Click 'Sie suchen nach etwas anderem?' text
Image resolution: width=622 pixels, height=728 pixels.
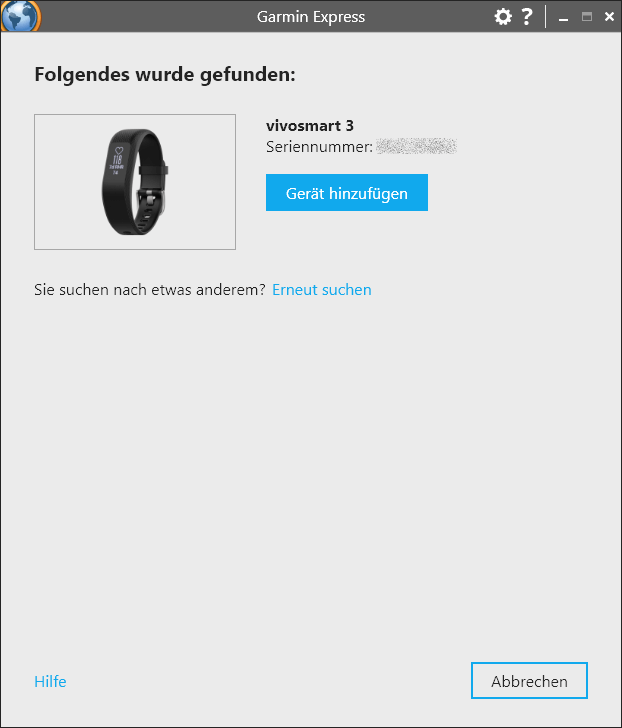[149, 290]
